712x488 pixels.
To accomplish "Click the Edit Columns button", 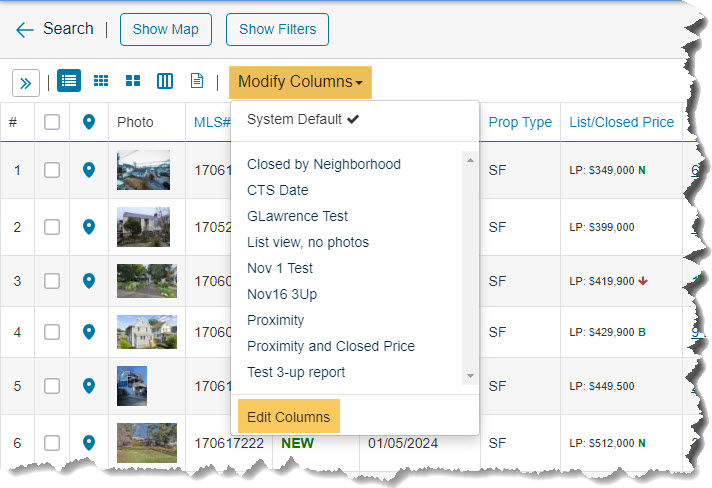I will point(288,416).
